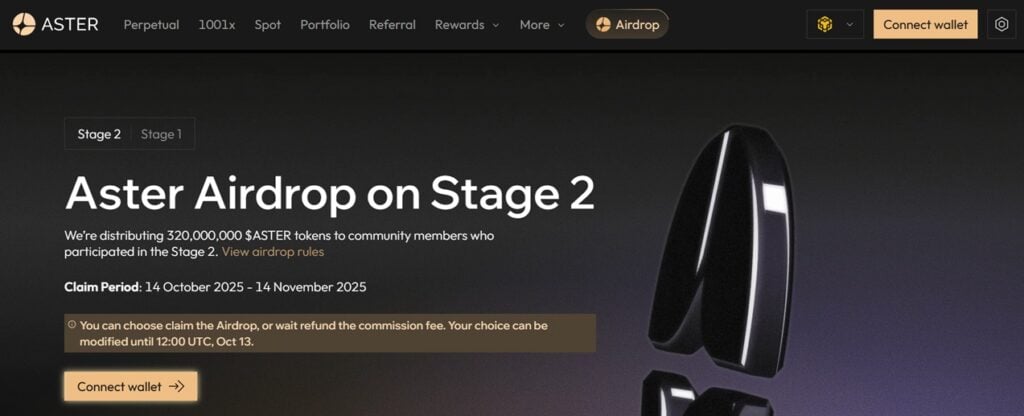
Task: Navigate to Portfolio in the navbar
Action: point(325,25)
